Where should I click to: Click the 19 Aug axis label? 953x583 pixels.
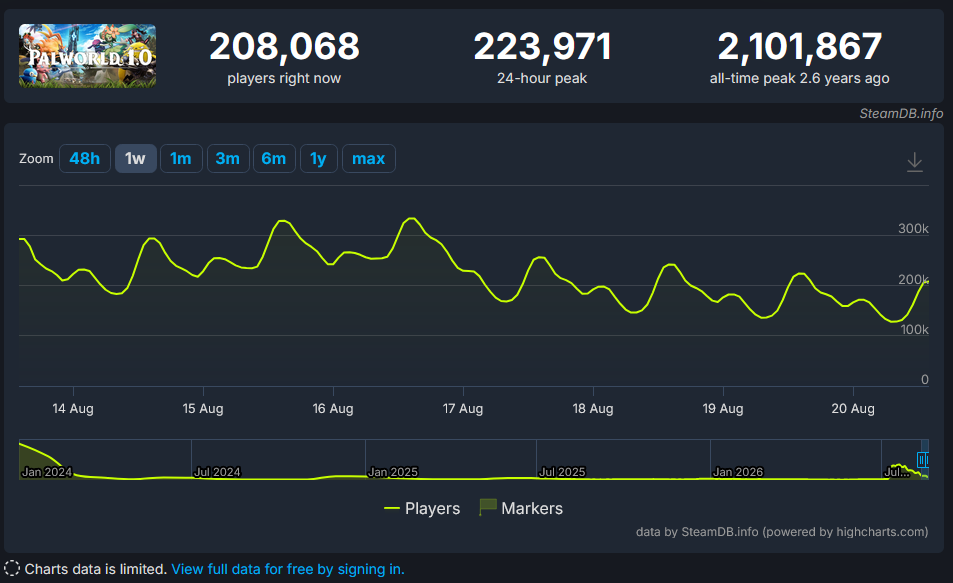[x=723, y=409]
